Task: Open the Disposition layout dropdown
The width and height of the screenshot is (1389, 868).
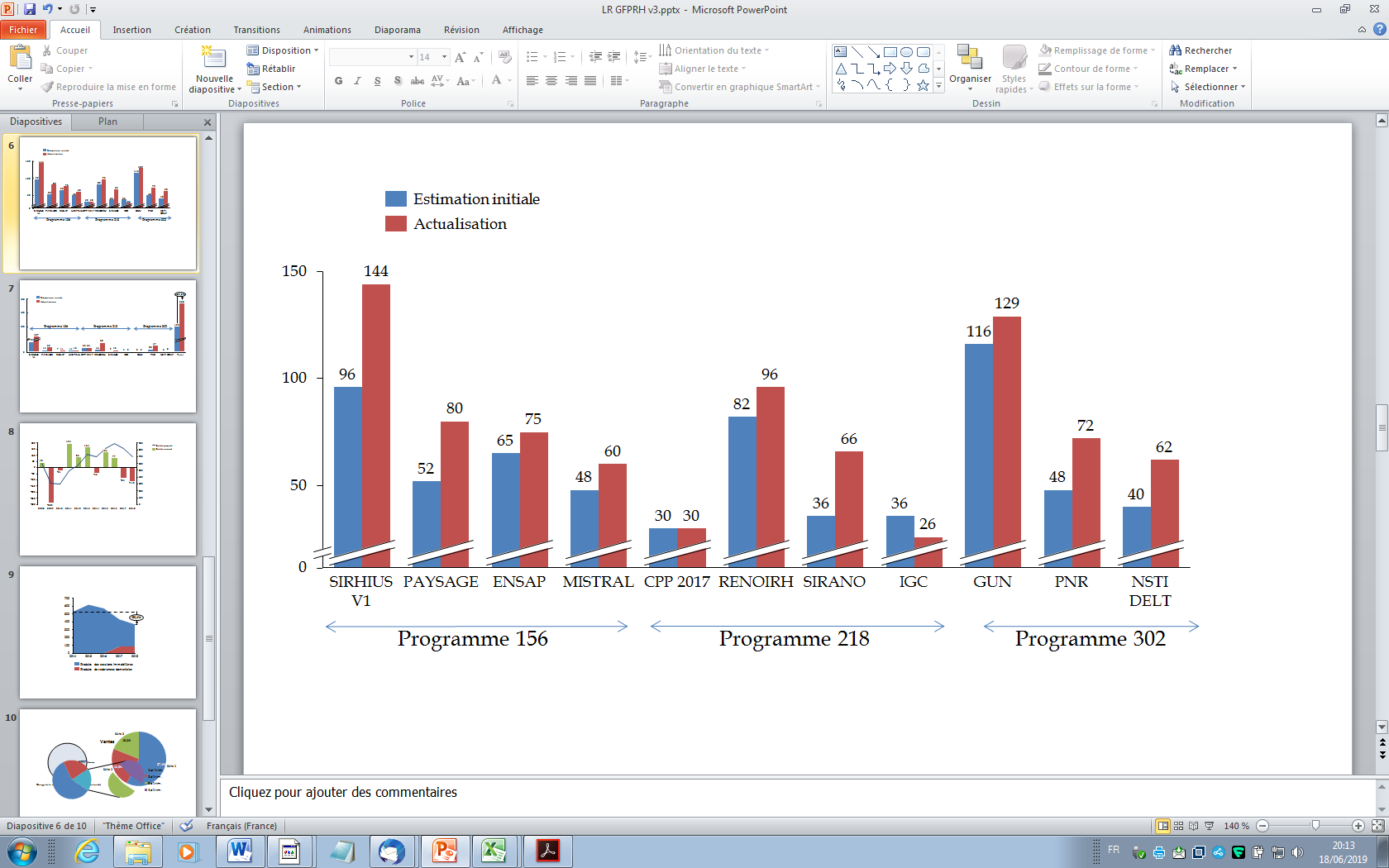Action: (x=283, y=50)
